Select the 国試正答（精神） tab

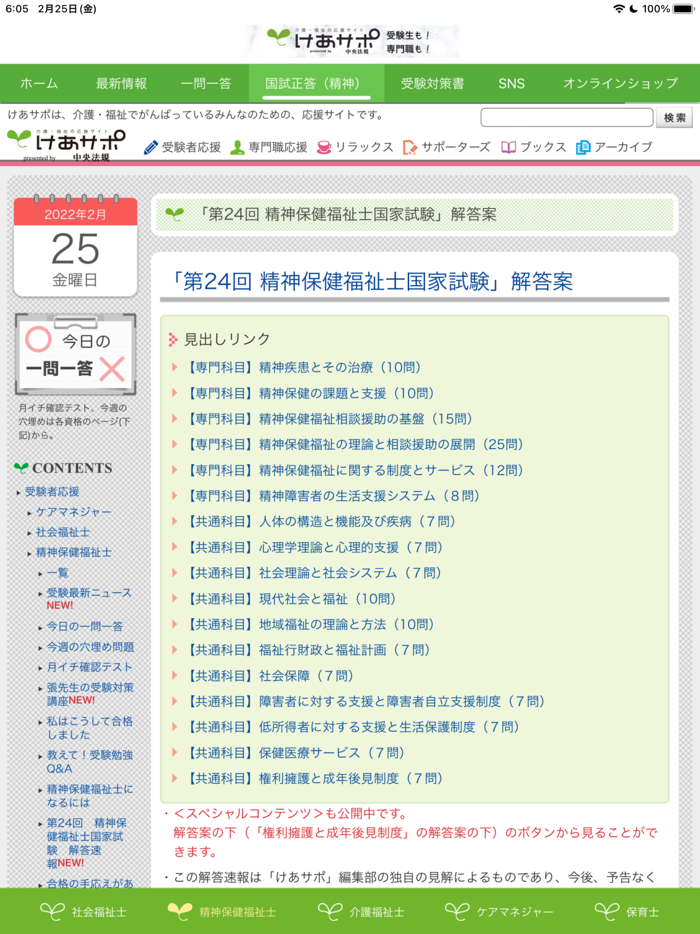click(x=316, y=83)
